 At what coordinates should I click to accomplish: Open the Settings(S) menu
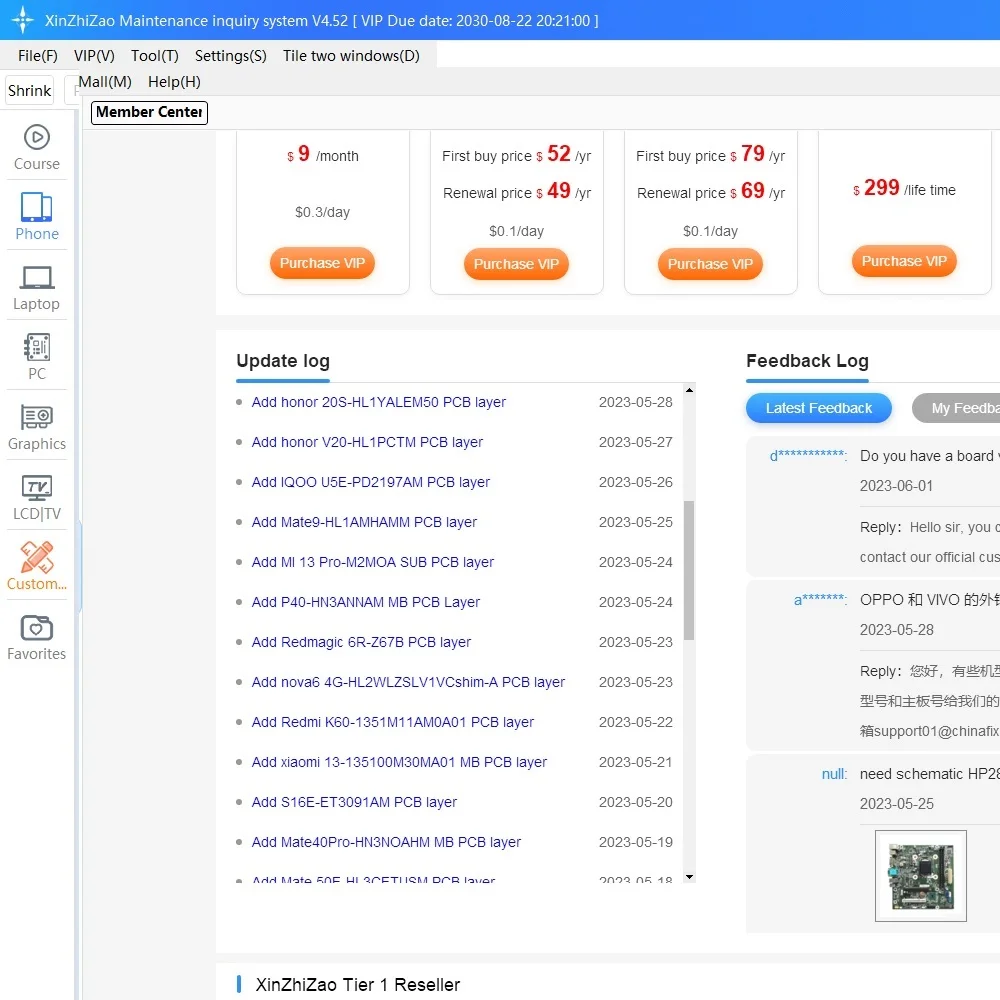[x=231, y=56]
